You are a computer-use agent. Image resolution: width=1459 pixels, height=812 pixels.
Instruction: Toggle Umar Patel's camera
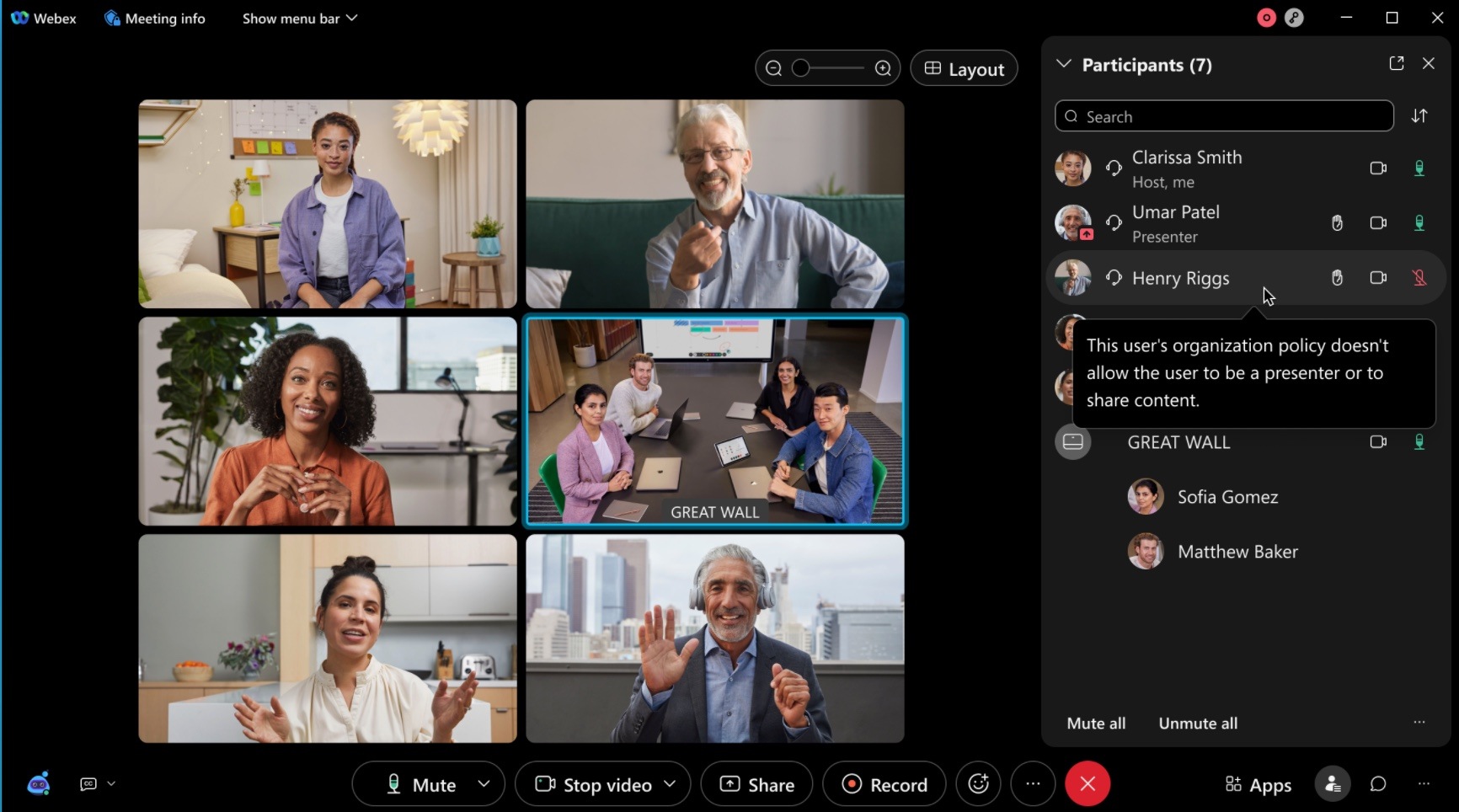coord(1378,222)
